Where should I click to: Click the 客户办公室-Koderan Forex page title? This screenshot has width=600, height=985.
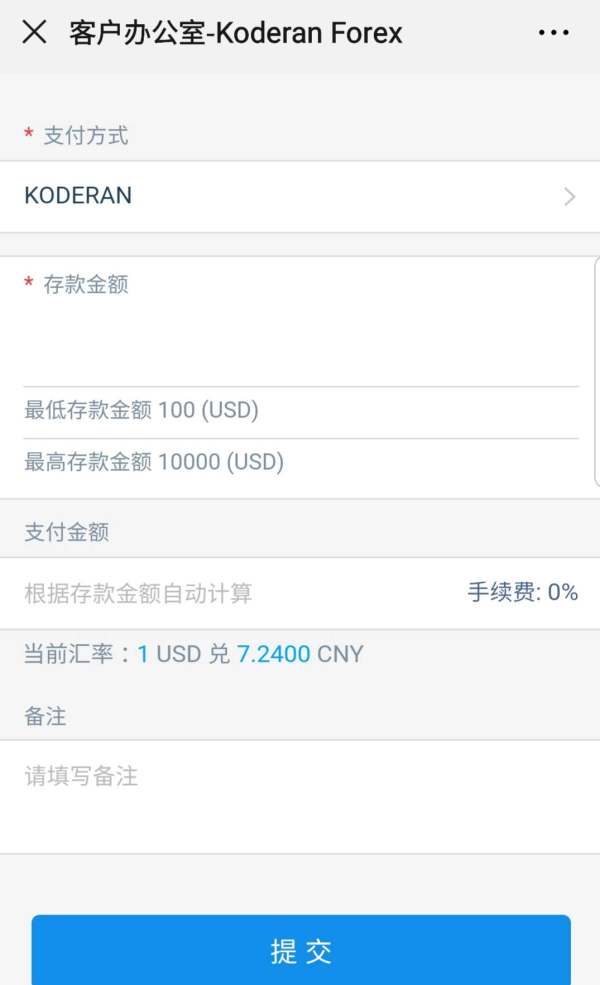pyautogui.click(x=236, y=33)
